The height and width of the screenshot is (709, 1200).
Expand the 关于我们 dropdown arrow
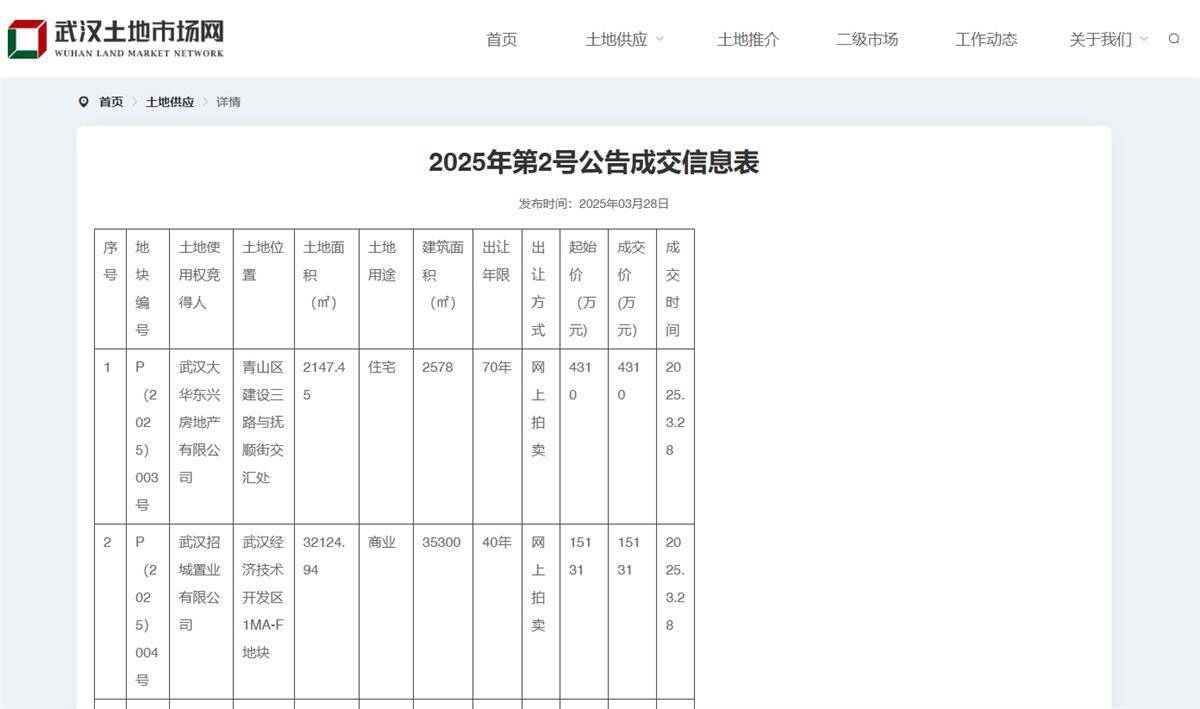click(1144, 39)
